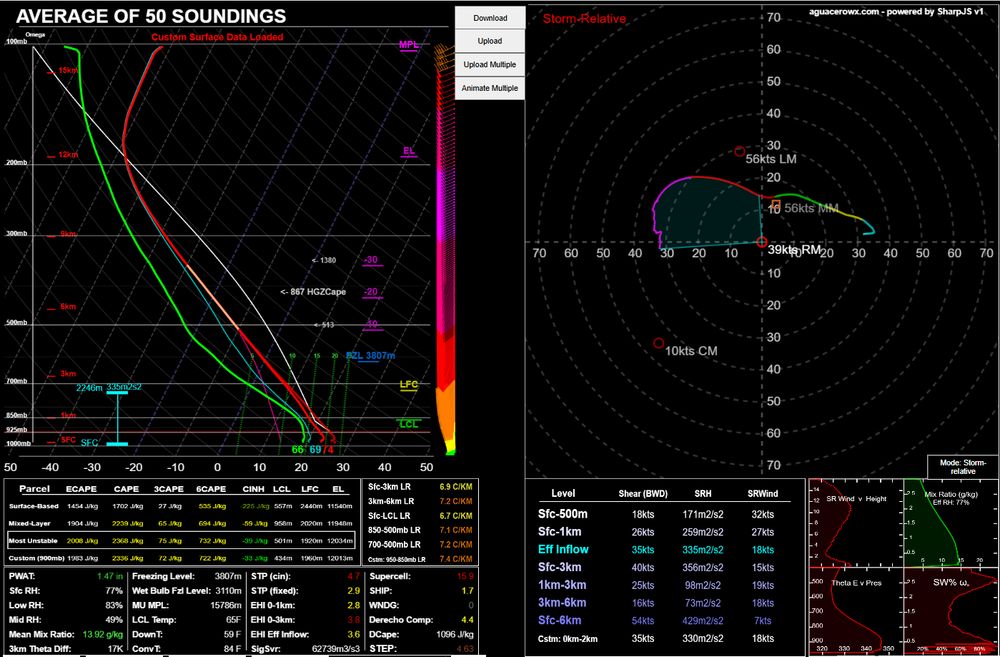The width and height of the screenshot is (1000, 657).
Task: Click the Upload button
Action: (x=490, y=41)
